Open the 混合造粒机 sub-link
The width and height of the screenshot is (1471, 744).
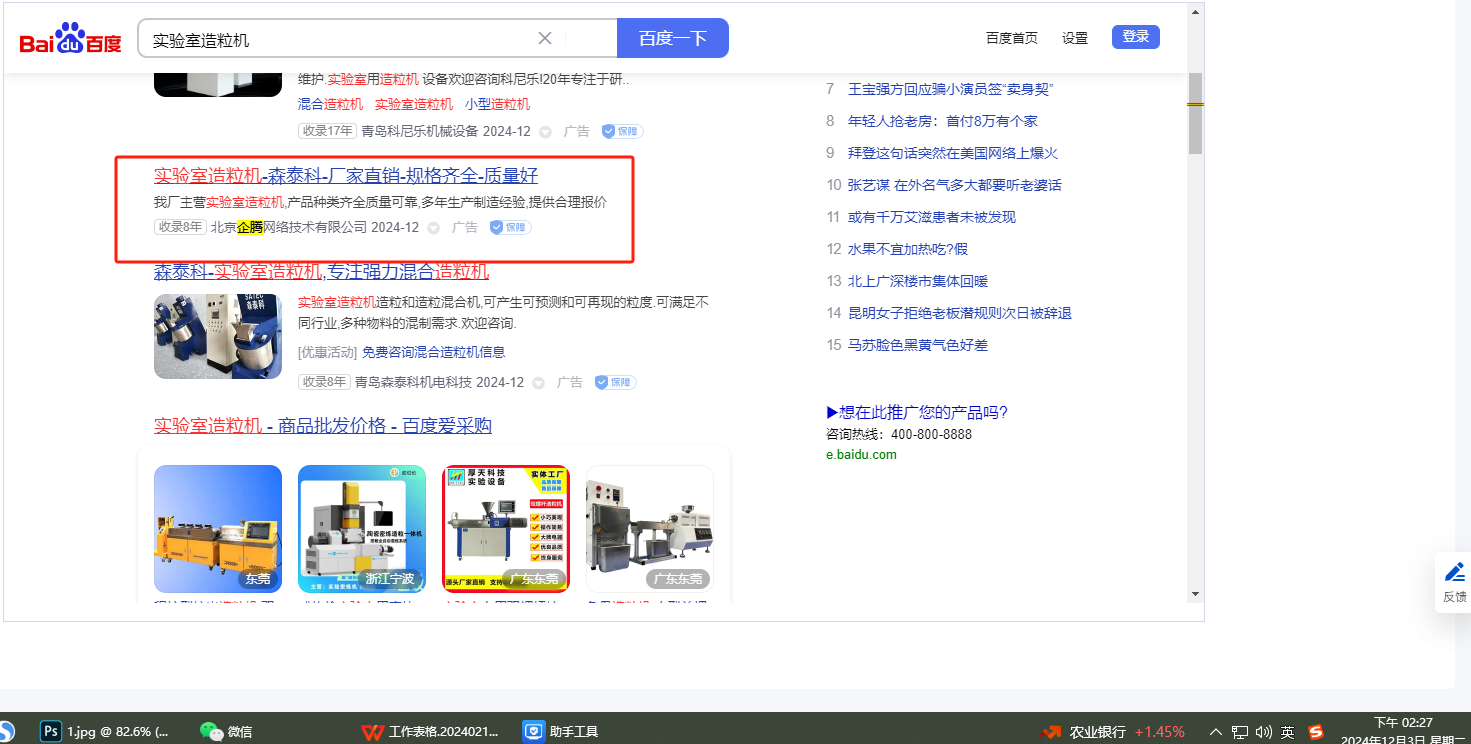pyautogui.click(x=331, y=104)
